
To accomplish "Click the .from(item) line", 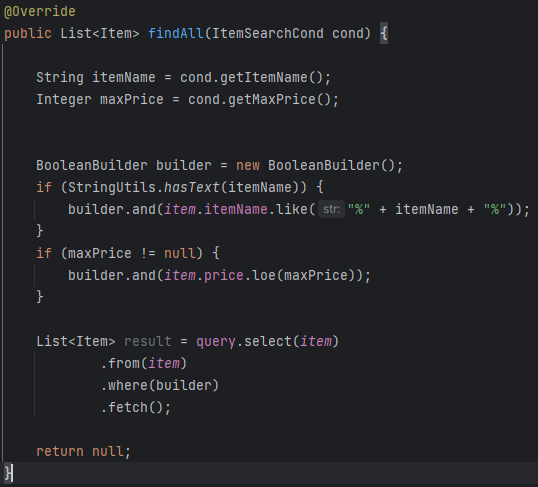I will point(144,363).
